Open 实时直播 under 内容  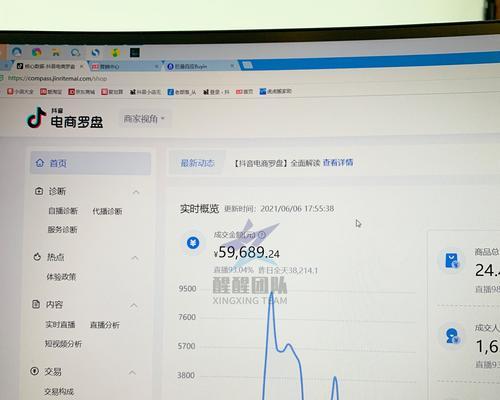60,324
